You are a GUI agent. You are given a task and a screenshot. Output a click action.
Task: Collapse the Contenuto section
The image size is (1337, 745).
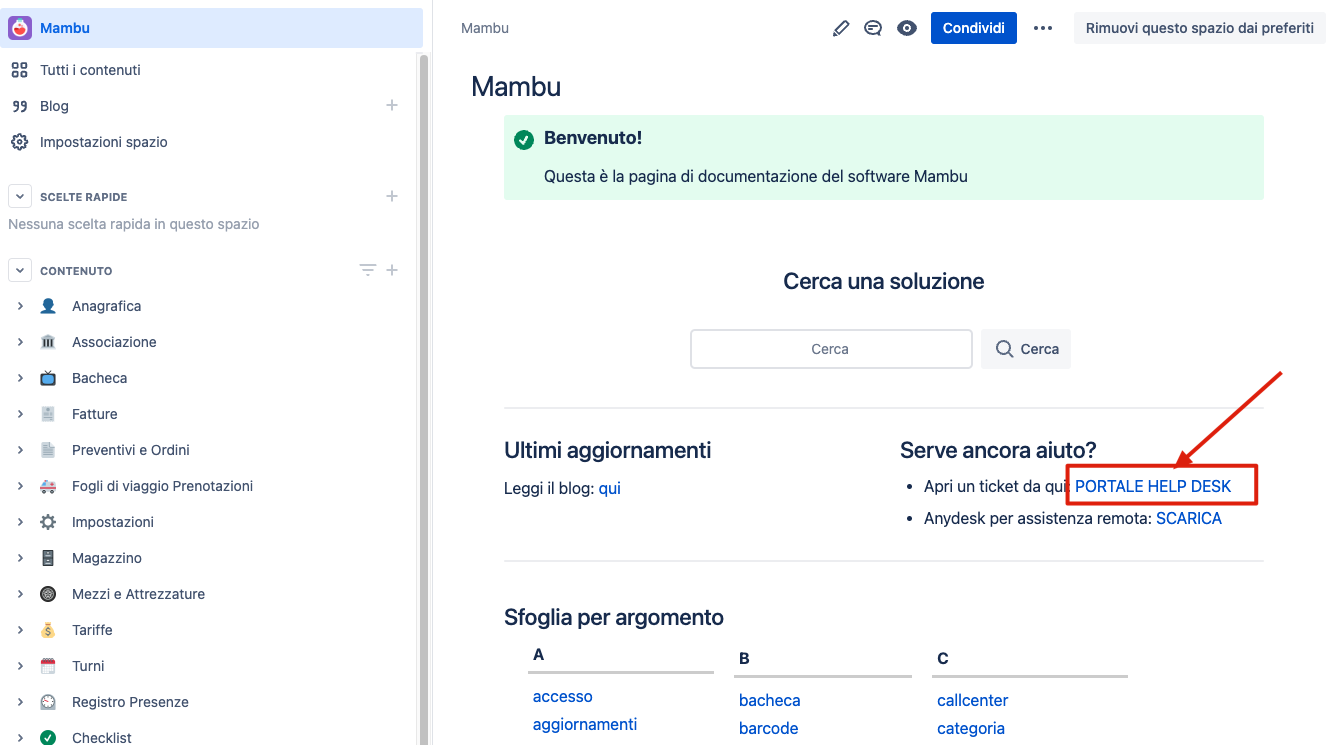click(20, 270)
